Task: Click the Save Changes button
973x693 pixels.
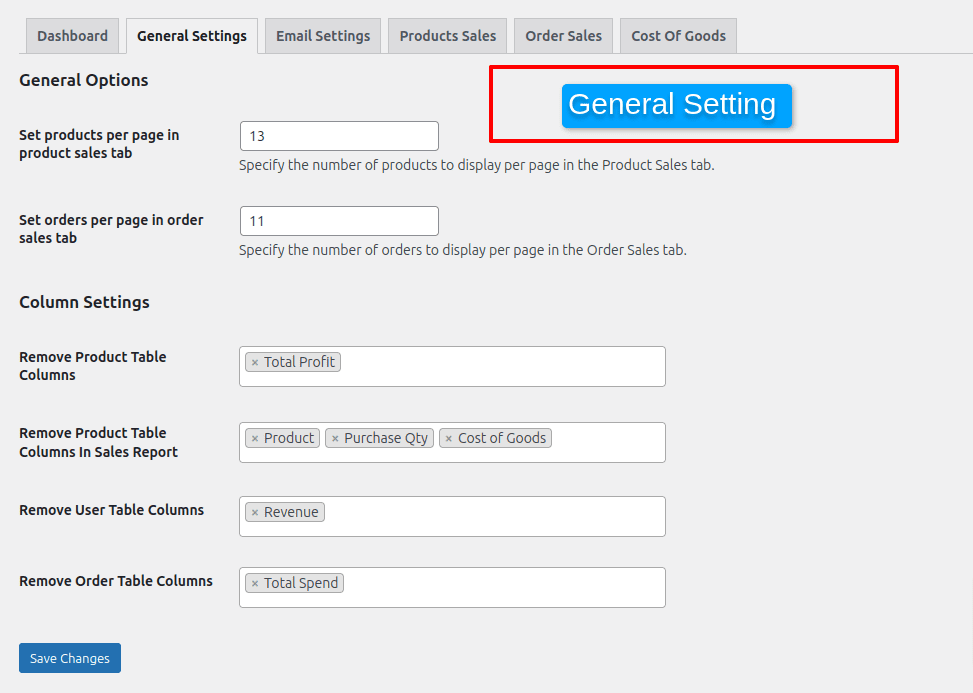Action: click(x=70, y=658)
